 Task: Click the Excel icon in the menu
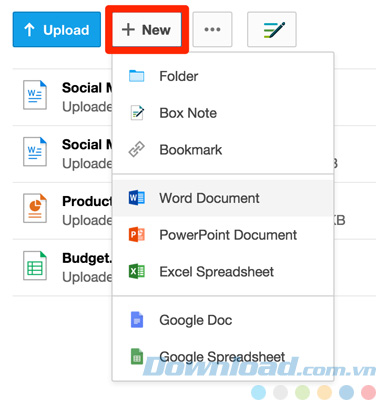coord(137,271)
